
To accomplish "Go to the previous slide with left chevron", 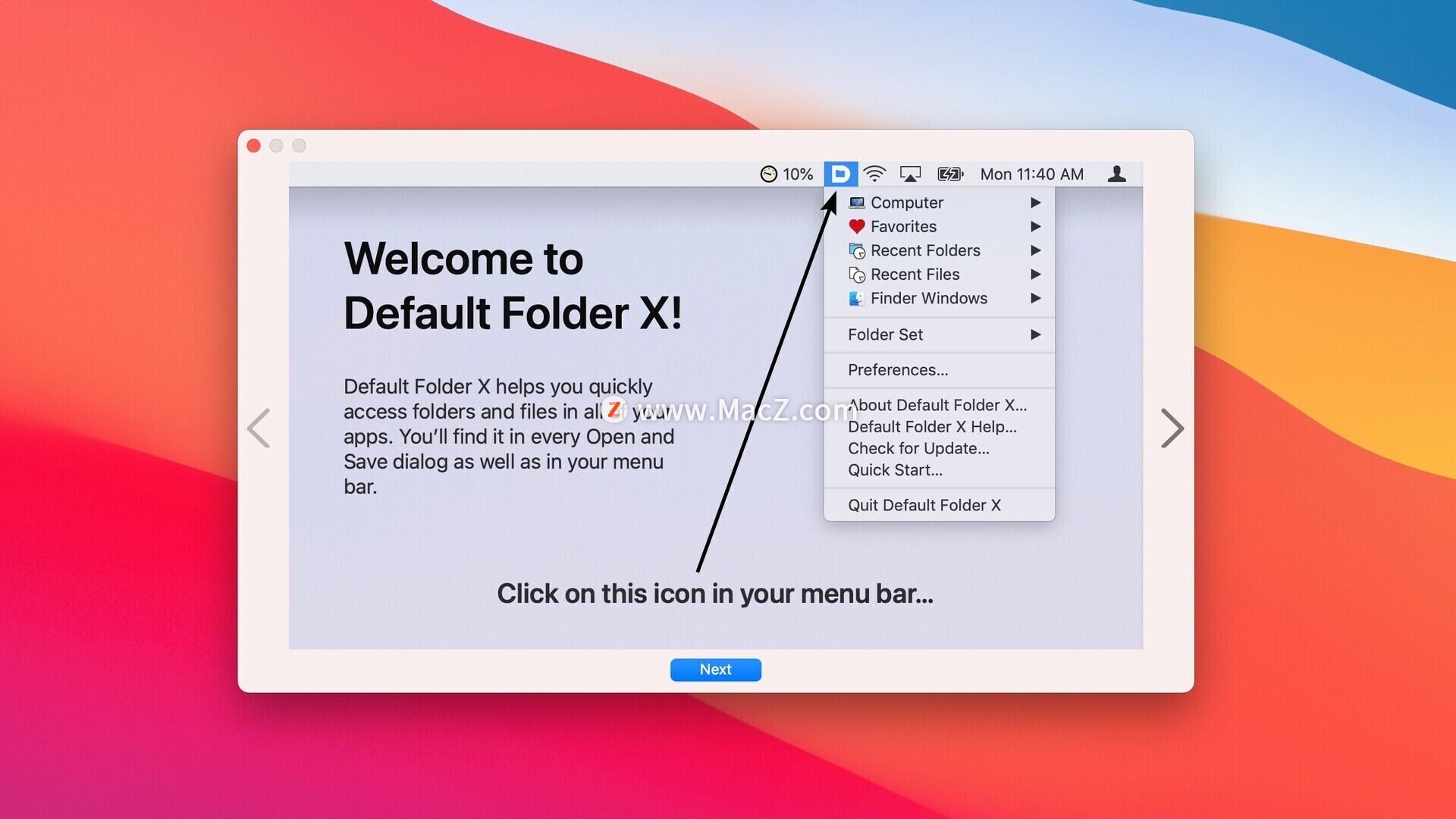I will point(259,428).
